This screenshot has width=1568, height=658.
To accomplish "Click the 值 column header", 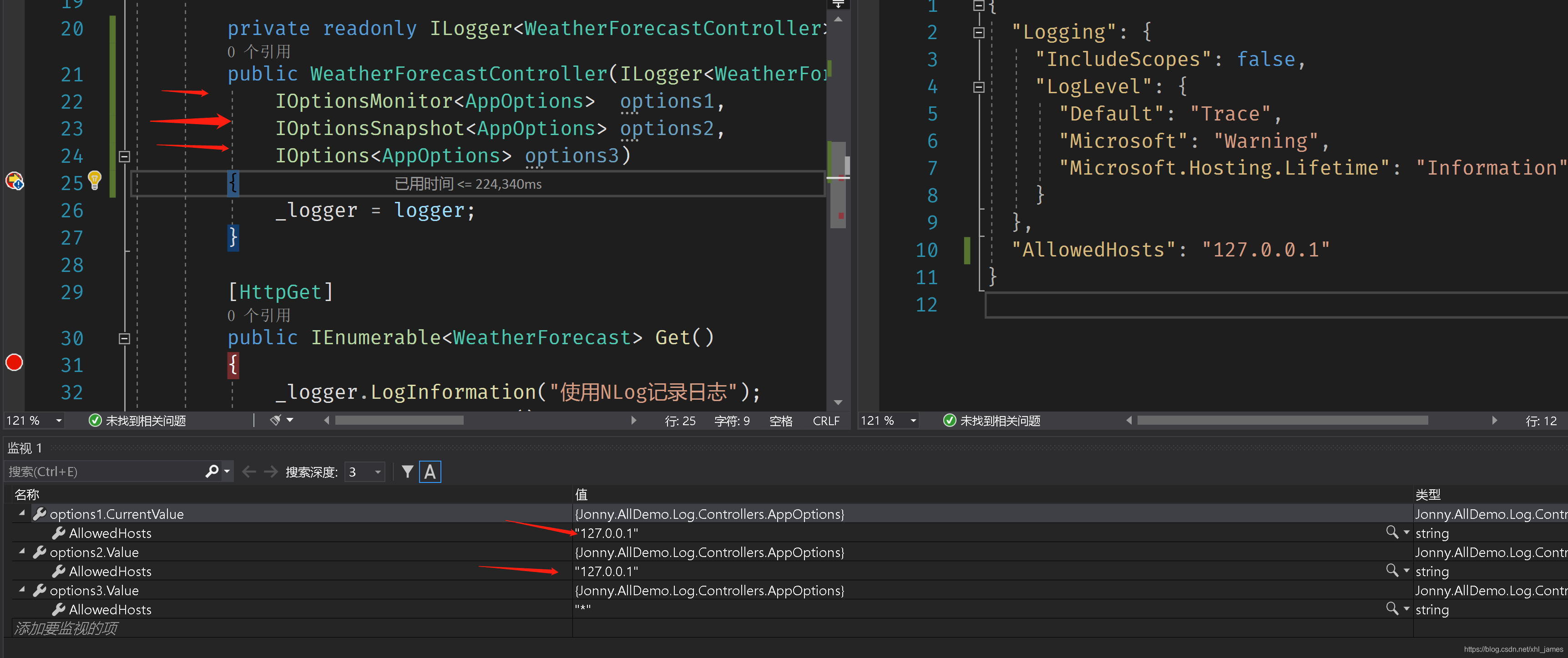I will [x=582, y=494].
